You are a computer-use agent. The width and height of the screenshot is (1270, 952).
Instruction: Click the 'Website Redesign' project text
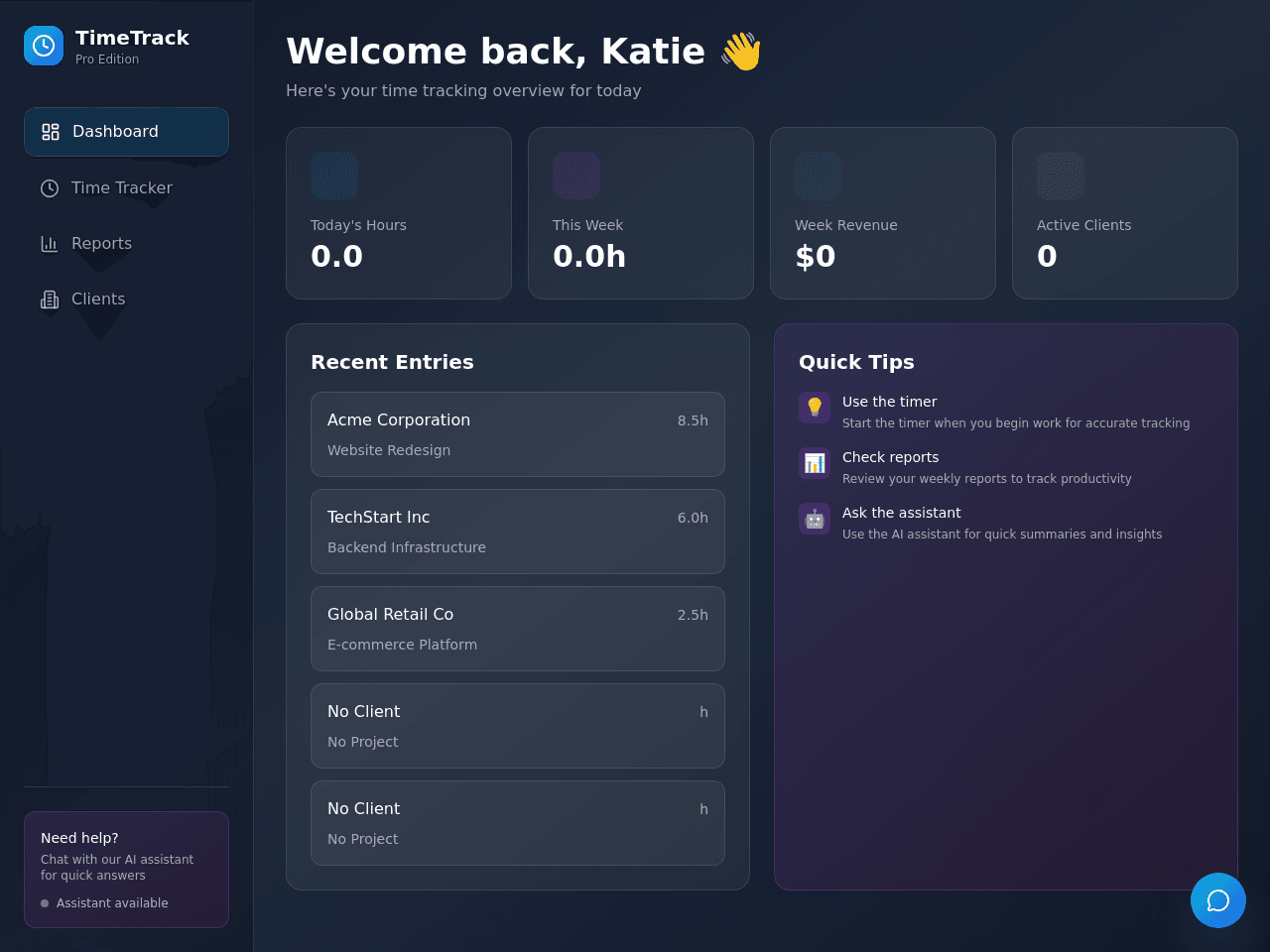pyautogui.click(x=389, y=450)
